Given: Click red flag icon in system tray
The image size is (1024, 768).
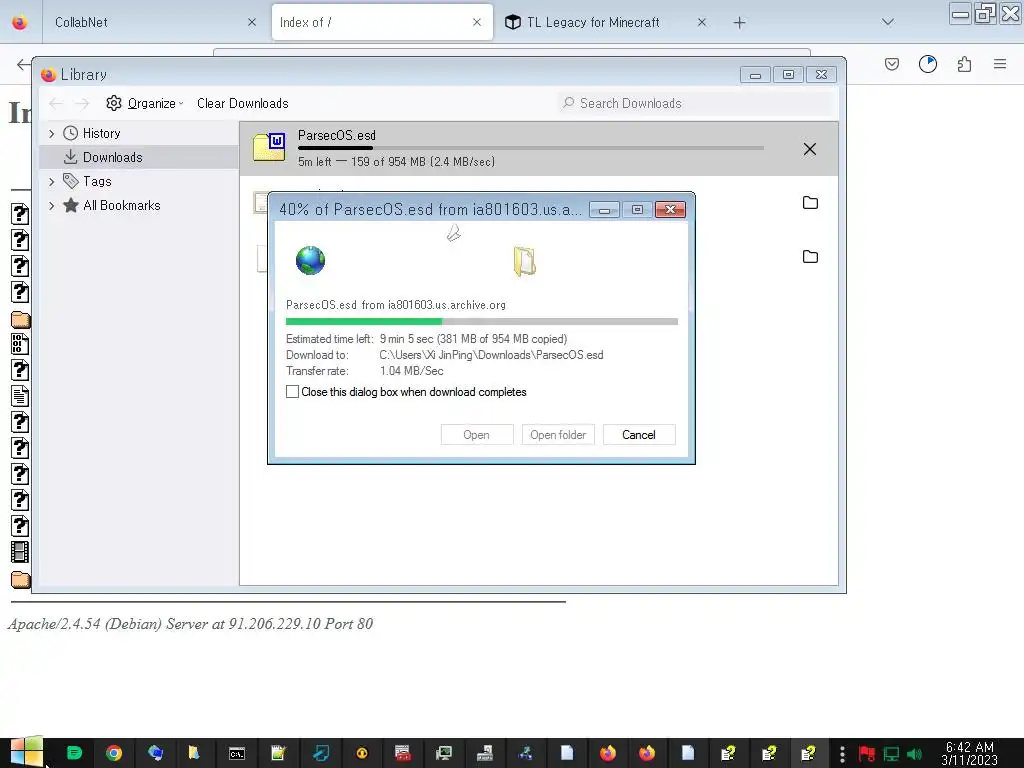Looking at the screenshot, I should click(x=867, y=754).
